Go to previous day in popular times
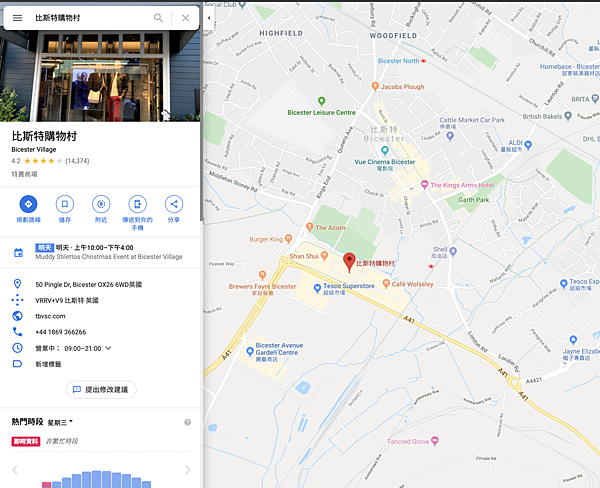The width and height of the screenshot is (600, 488). (15, 470)
